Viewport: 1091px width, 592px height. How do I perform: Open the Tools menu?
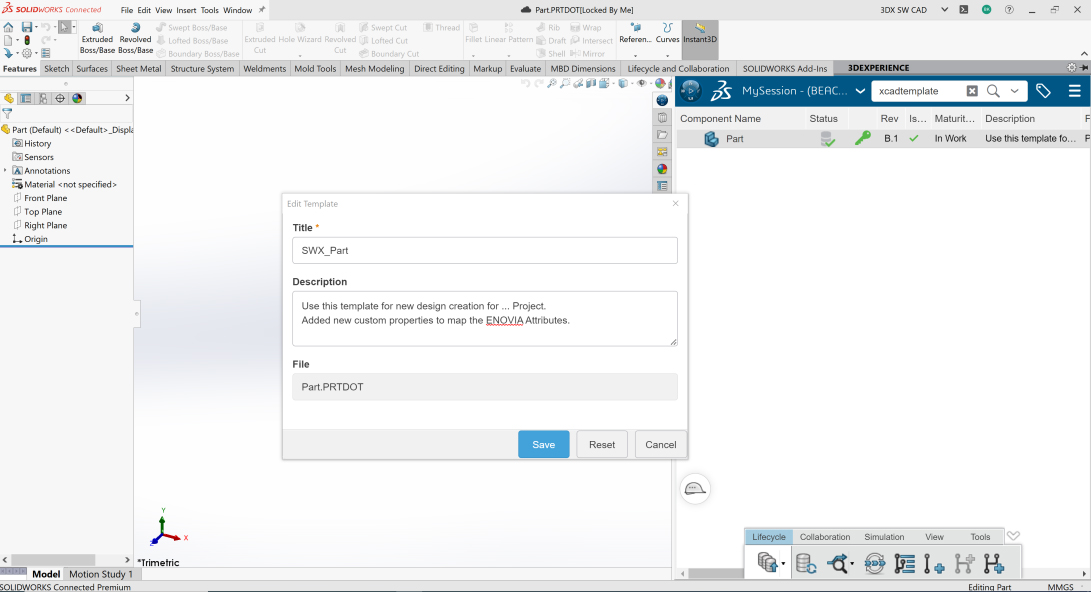point(209,10)
